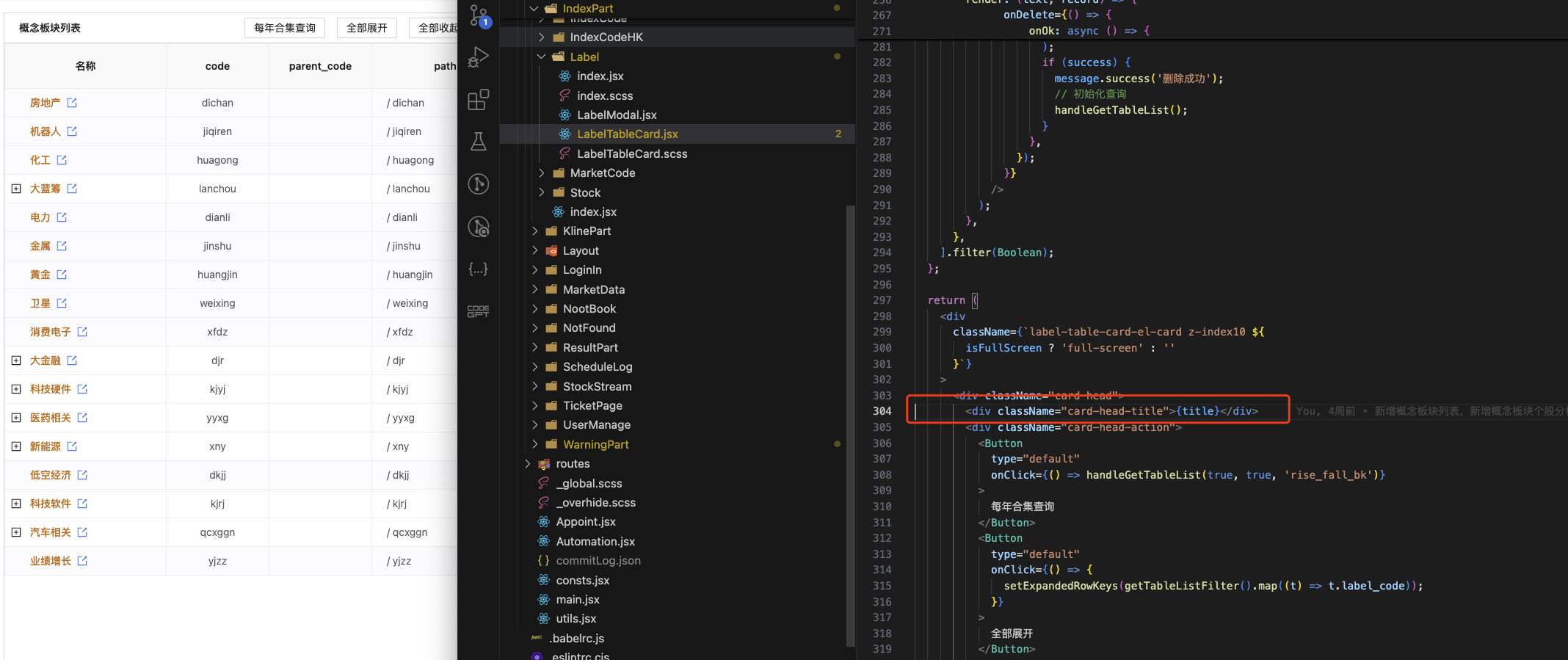Click the 每年合集查询 button
Screen dimensions: 1568x660
coord(285,28)
